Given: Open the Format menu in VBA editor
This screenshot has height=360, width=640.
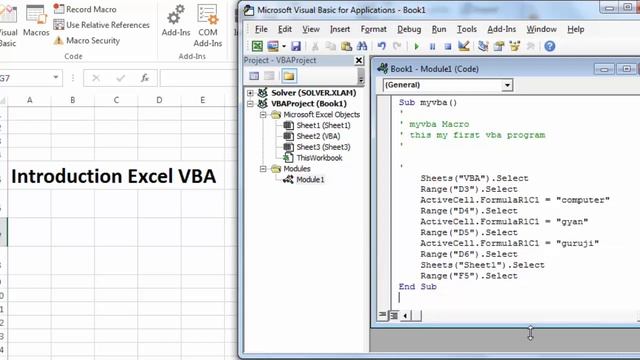Looking at the screenshot, I should [373, 29].
